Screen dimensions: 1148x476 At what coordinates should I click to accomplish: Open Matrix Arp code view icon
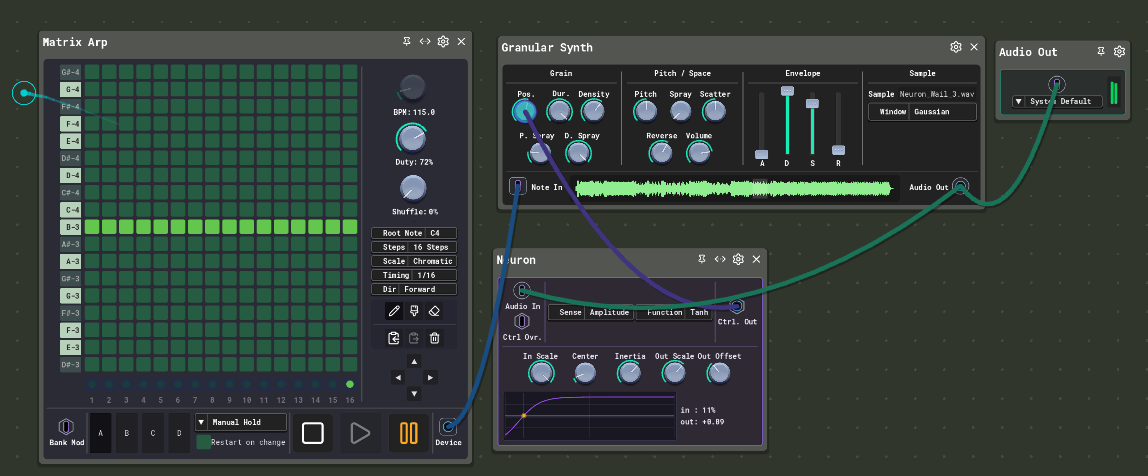[425, 42]
